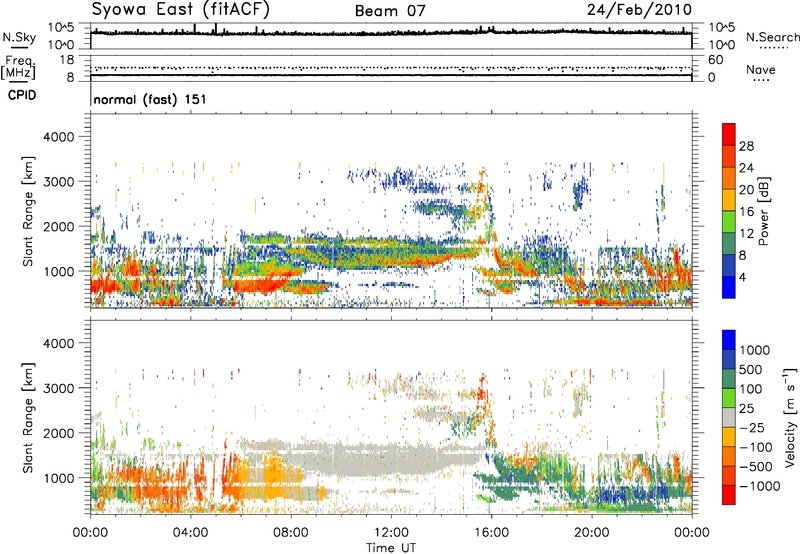Click the '4' value on power scale
Image resolution: width=800 pixels, height=554 pixels.
click(x=742, y=277)
